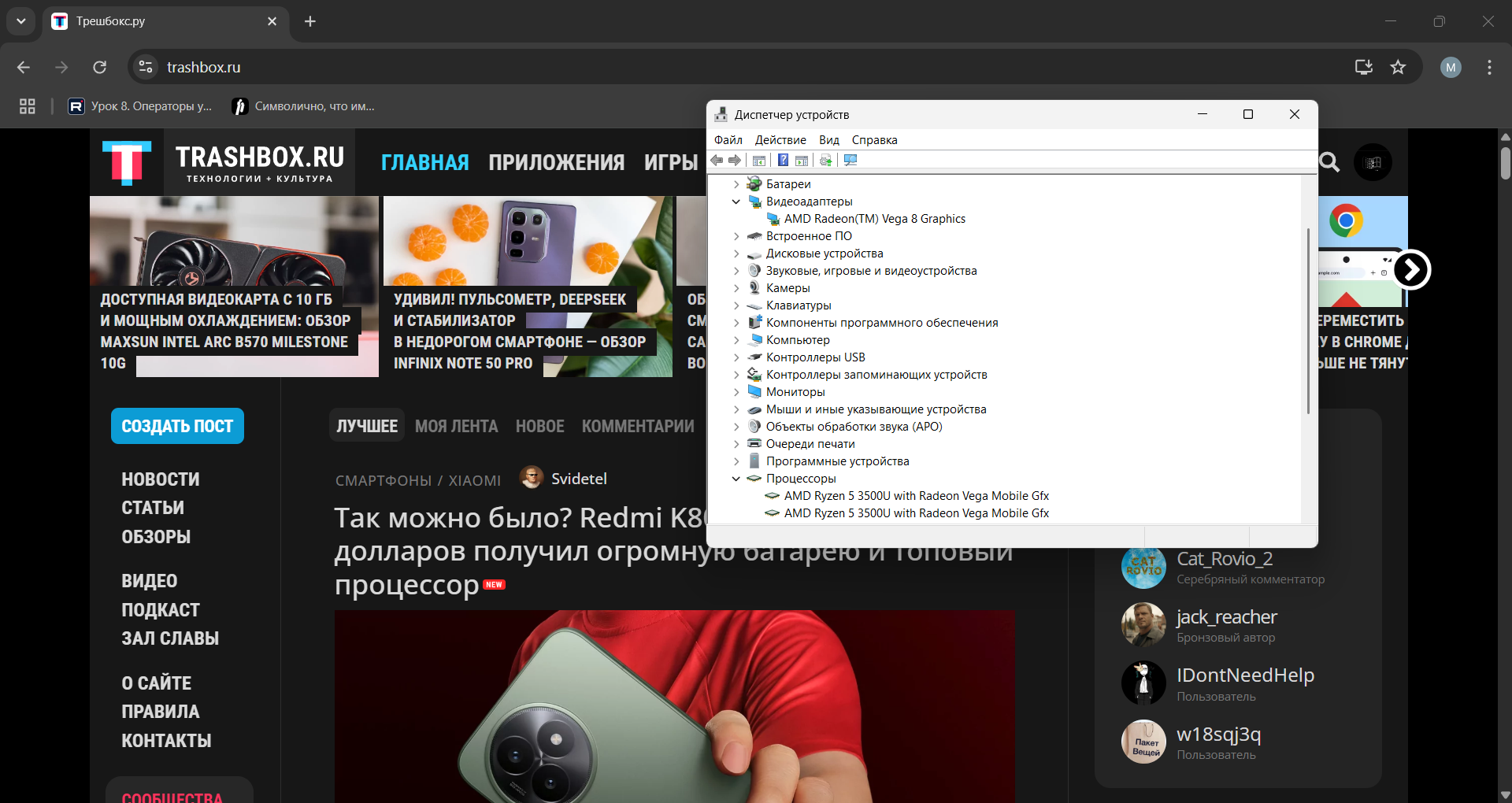Click the dark round avatar icon in Trashbox header
The image size is (1512, 803).
click(x=1373, y=162)
